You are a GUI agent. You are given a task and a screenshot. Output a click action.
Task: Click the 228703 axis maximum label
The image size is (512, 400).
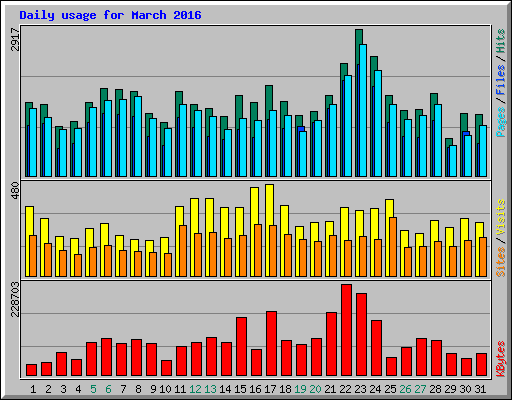(x=15, y=299)
